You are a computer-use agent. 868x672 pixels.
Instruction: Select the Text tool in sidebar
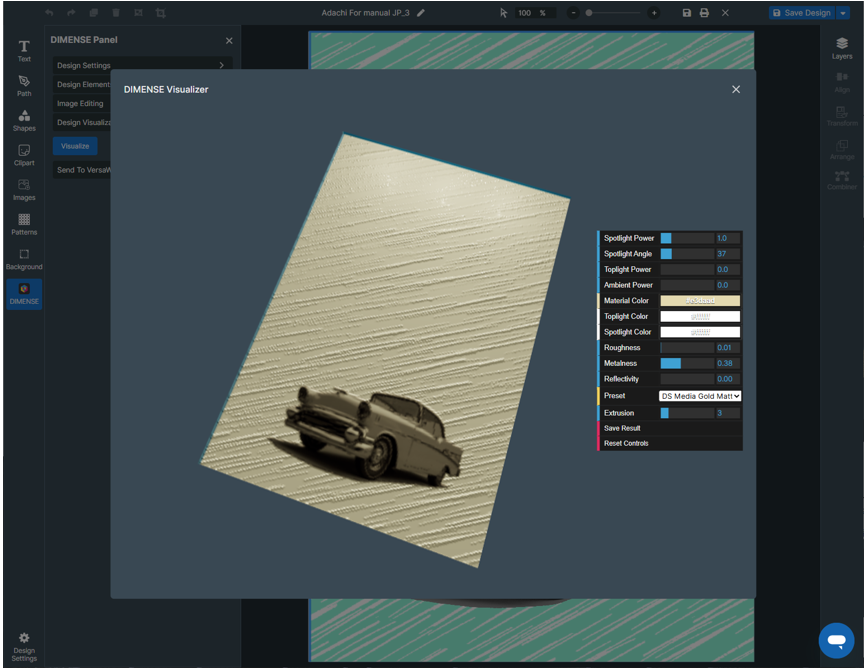[x=24, y=51]
